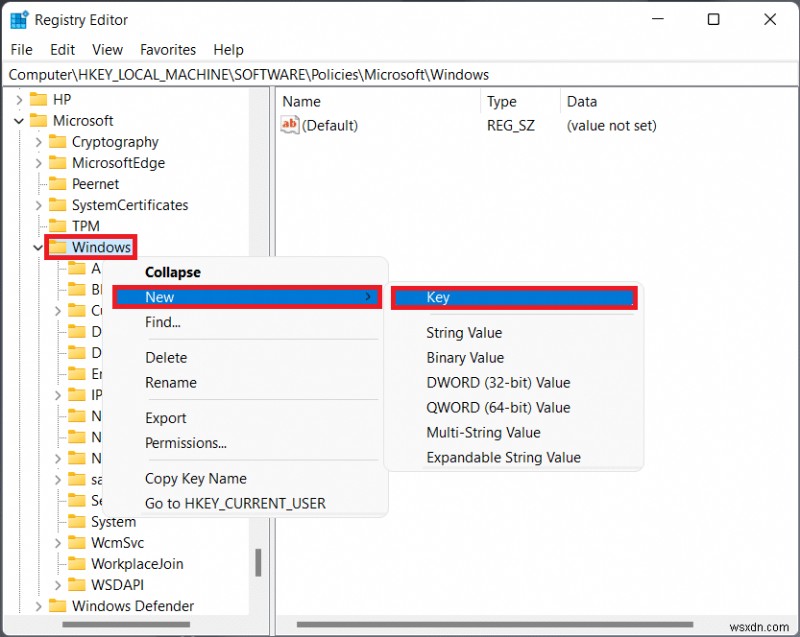The height and width of the screenshot is (637, 800).
Task: Select the (Default) value name
Action: point(330,125)
